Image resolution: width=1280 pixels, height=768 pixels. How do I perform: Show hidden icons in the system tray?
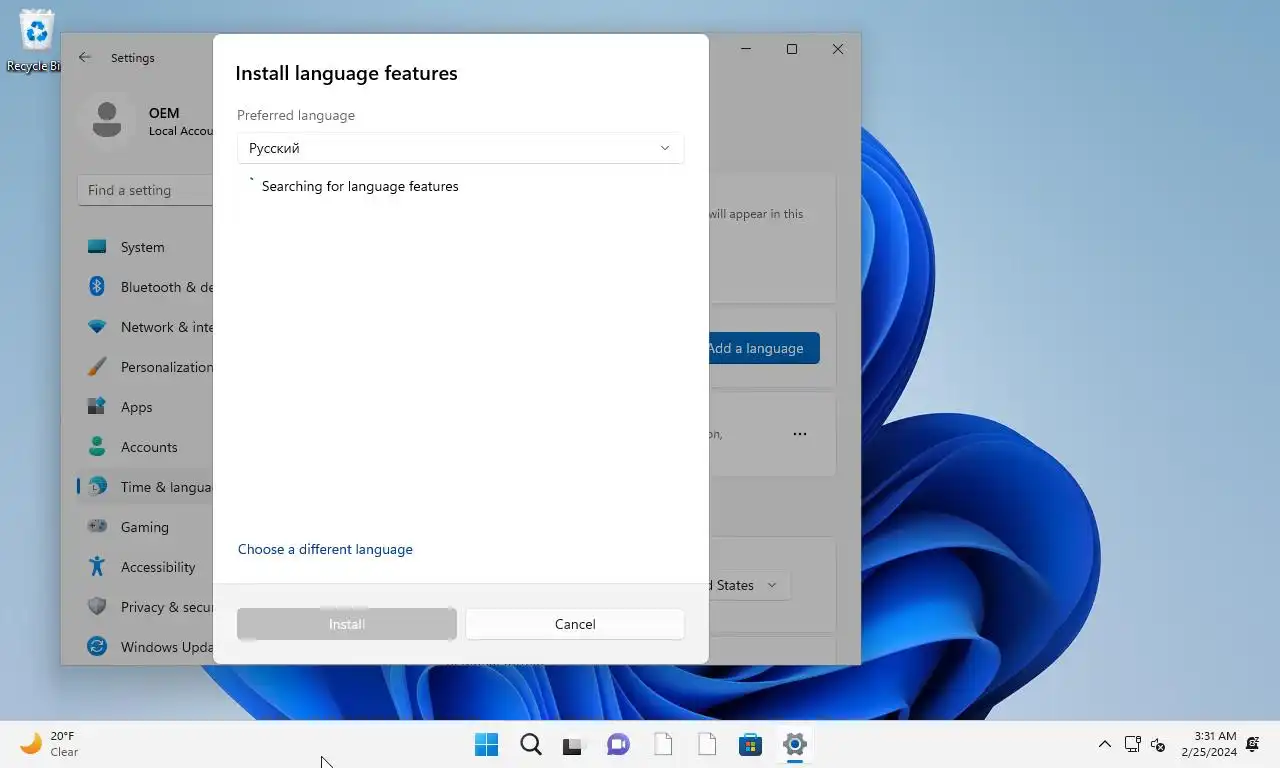[x=1104, y=744]
